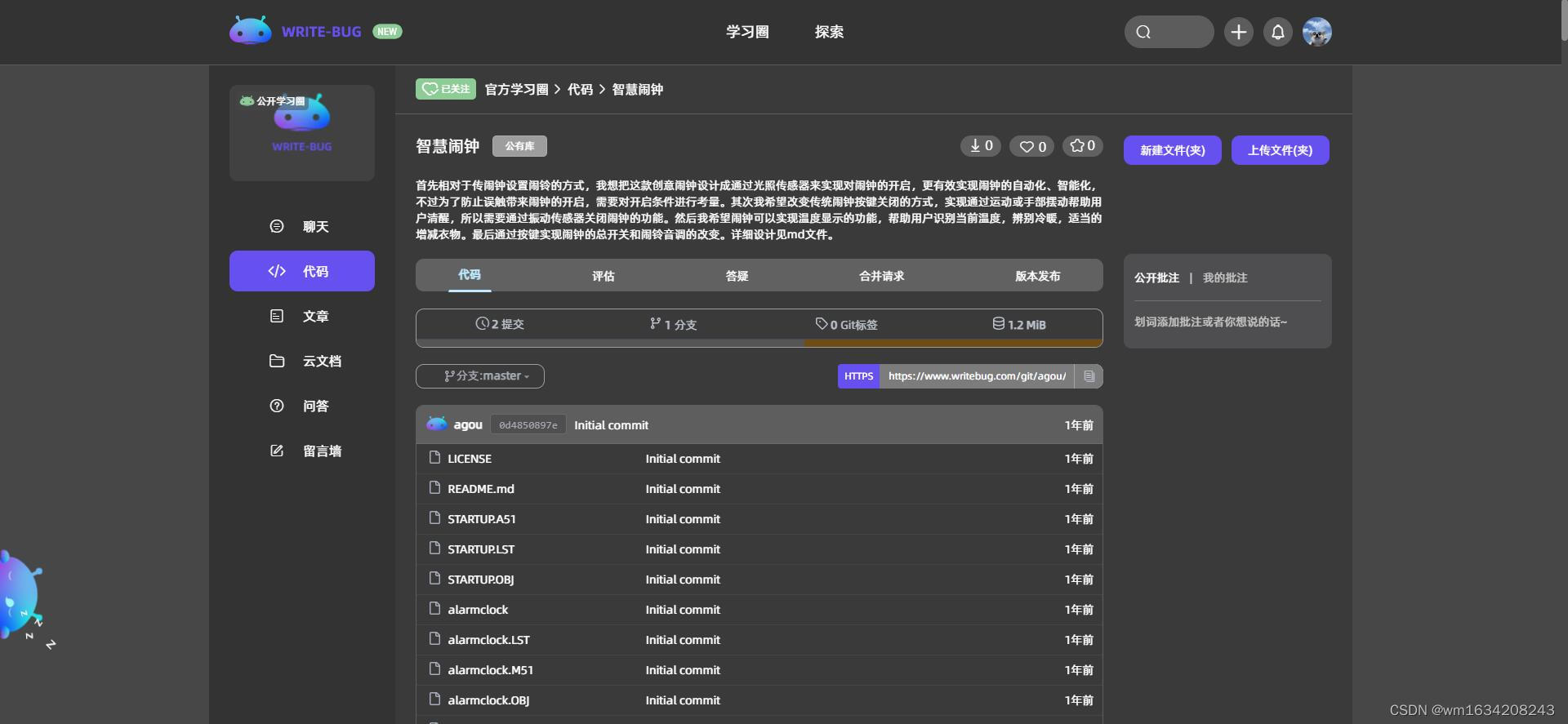Screen dimensions: 1568x724
Task: Open 学习圈 in top navigation
Action: [747, 32]
